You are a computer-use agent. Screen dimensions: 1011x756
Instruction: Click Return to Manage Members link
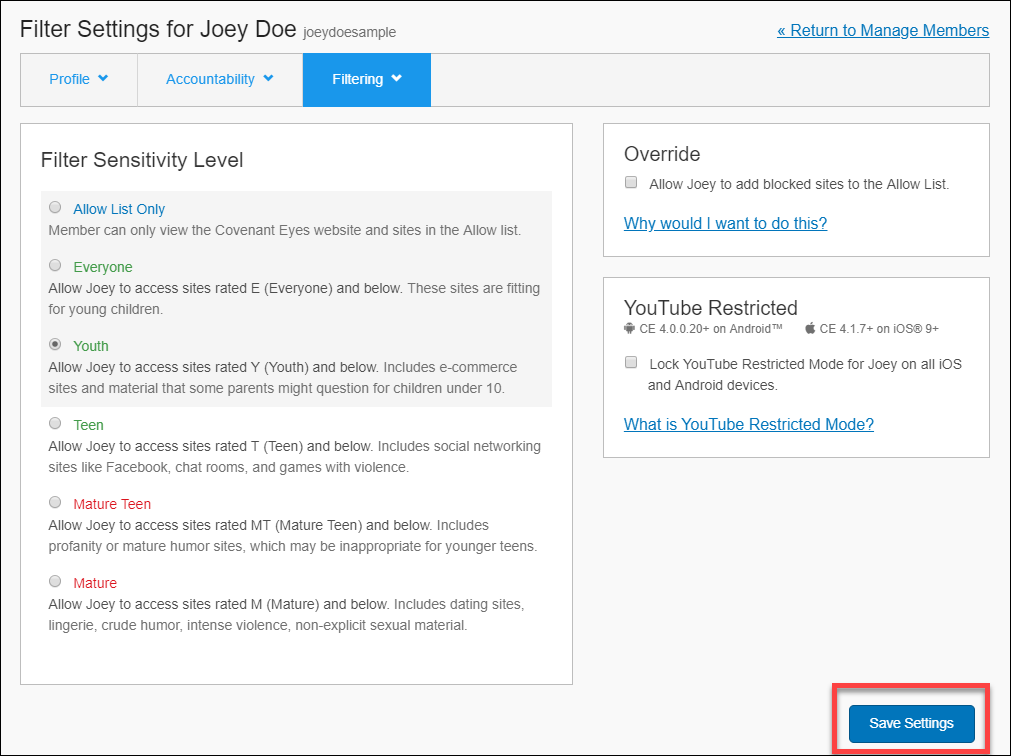click(x=883, y=30)
